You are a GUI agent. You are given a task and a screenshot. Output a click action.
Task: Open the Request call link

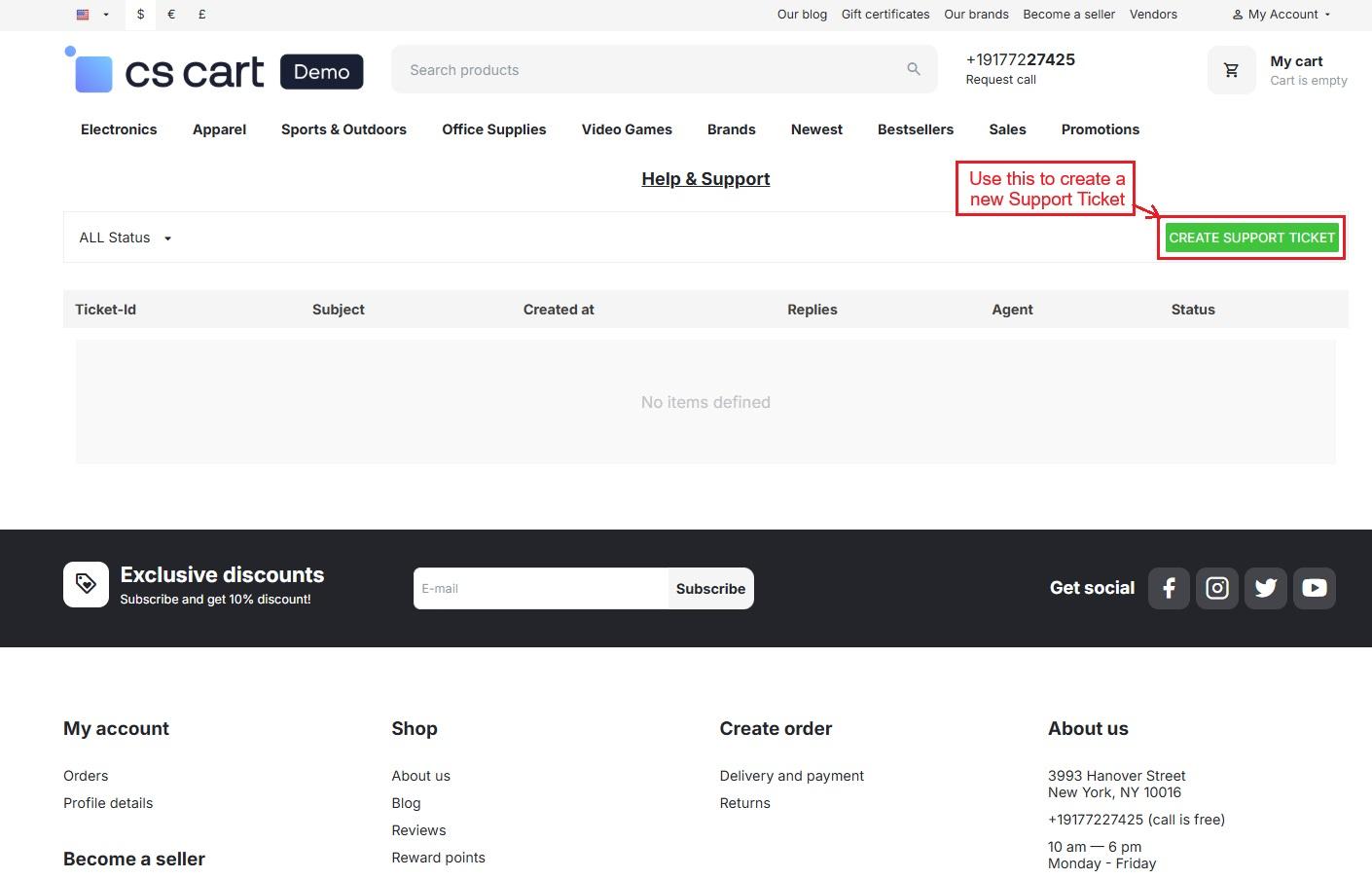(x=1000, y=80)
